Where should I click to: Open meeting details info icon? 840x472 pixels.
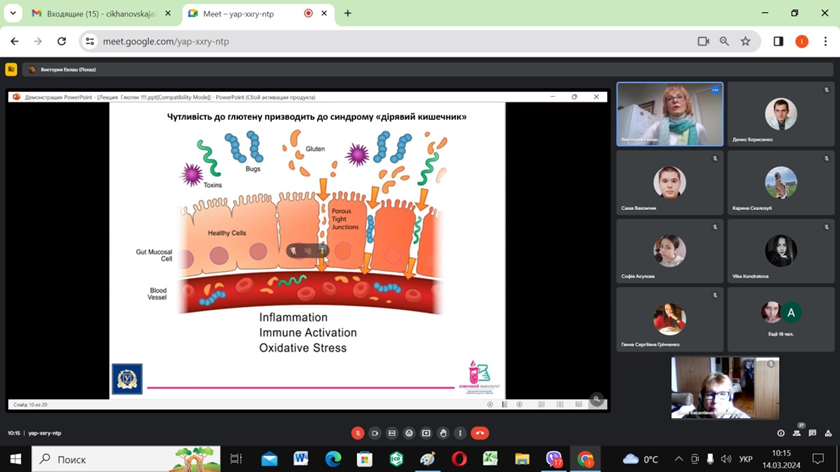tap(781, 433)
